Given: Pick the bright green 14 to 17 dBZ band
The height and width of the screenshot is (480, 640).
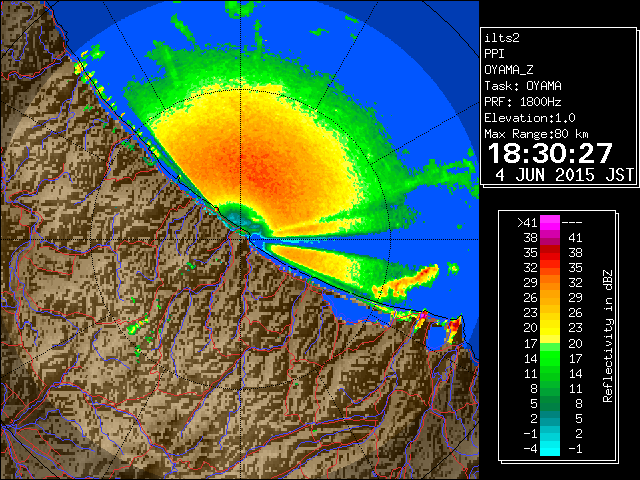Looking at the screenshot, I should [550, 358].
